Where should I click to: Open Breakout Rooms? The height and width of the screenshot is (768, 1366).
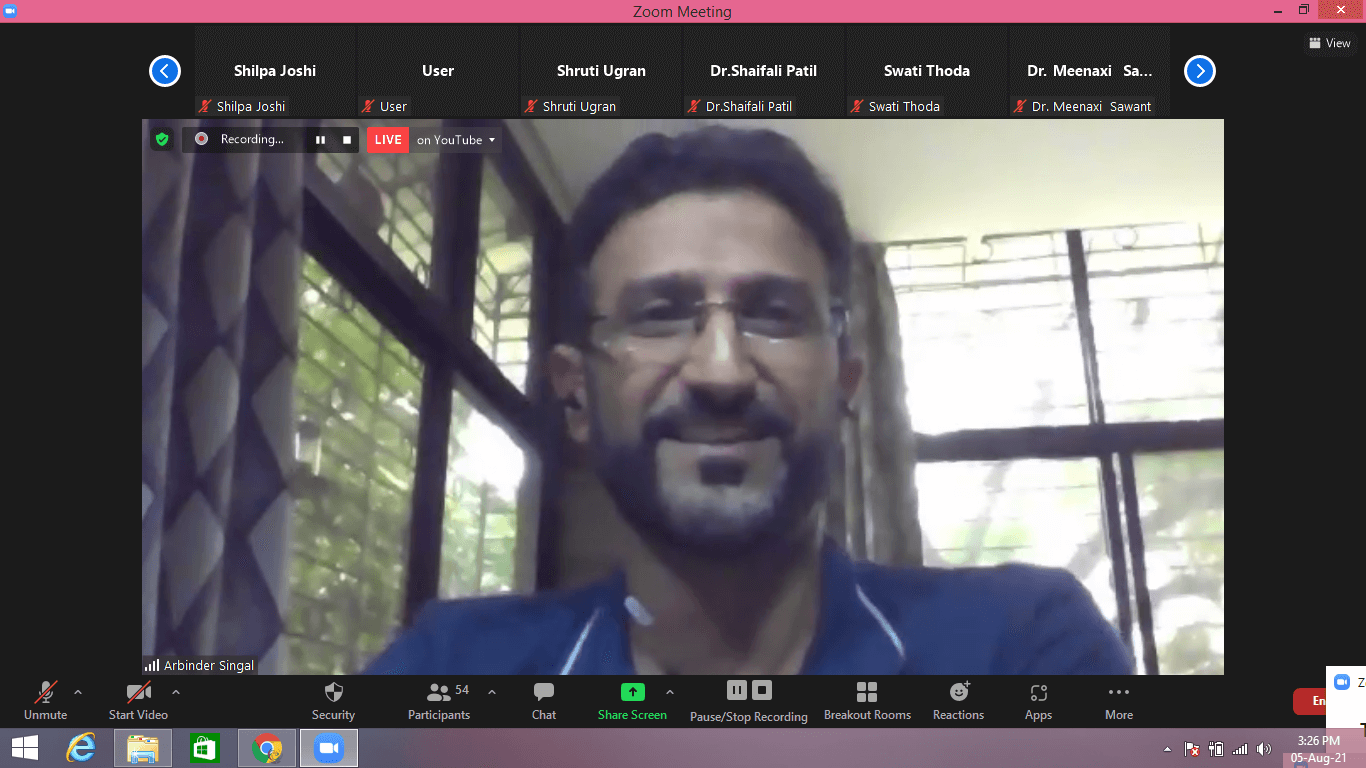coord(867,700)
